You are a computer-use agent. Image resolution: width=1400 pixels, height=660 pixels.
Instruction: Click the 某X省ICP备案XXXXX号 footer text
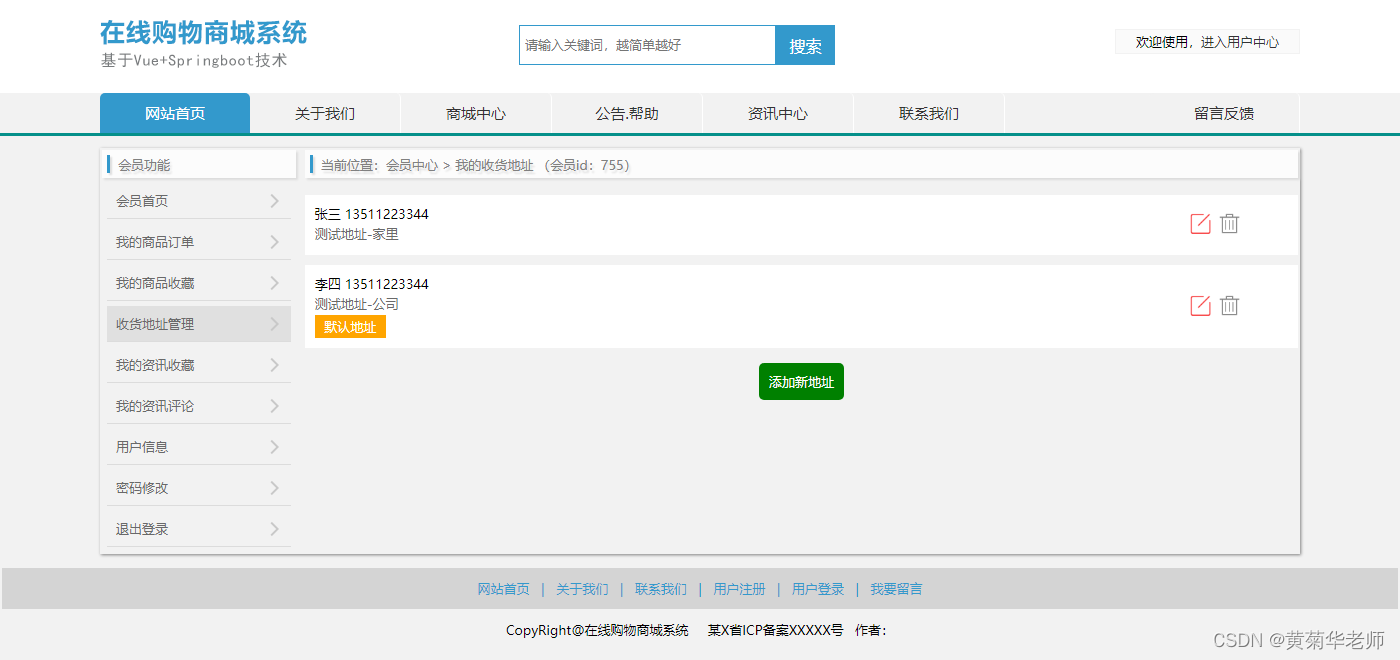tap(775, 630)
